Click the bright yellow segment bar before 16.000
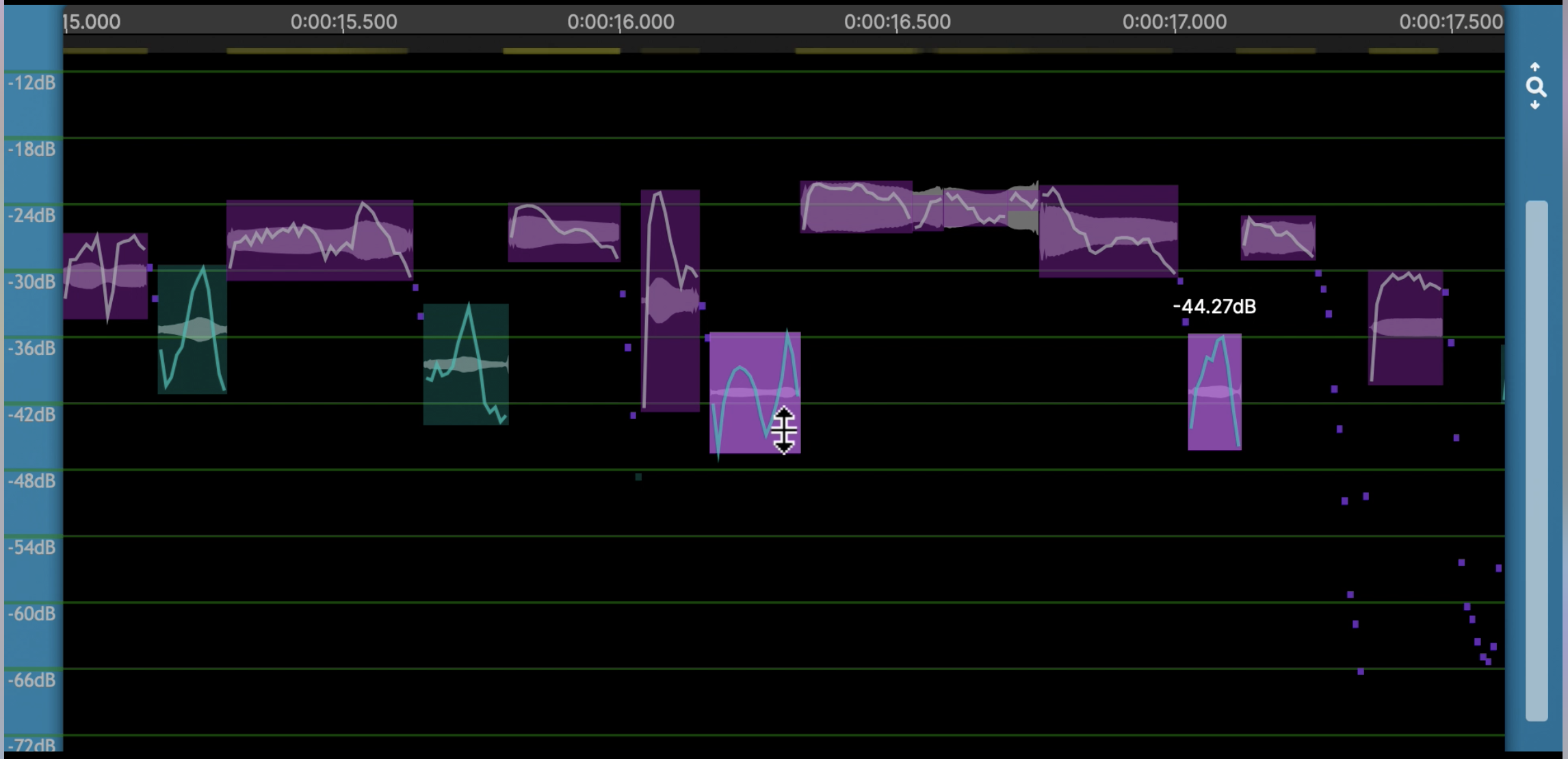This screenshot has height=759, width=1568. (561, 51)
